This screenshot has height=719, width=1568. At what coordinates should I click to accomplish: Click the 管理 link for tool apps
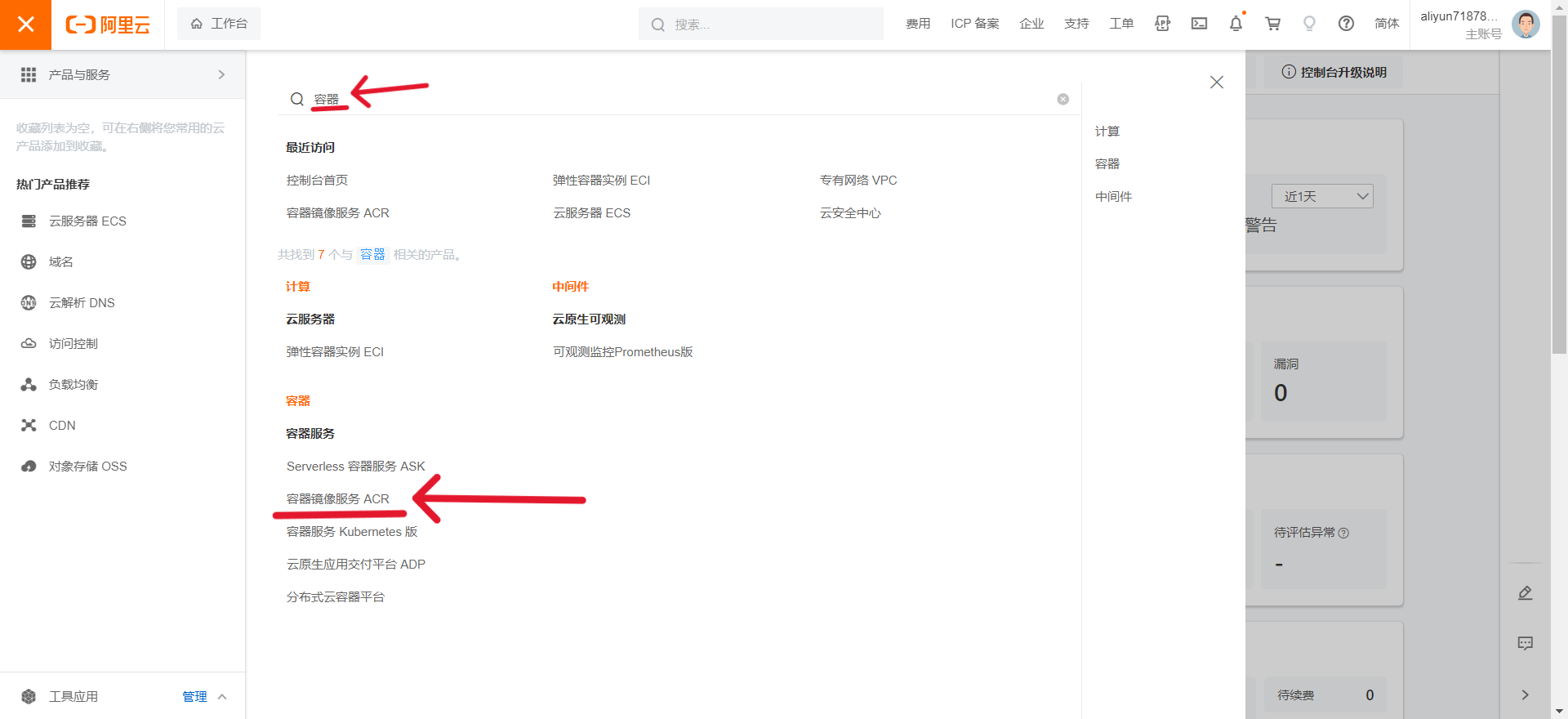coord(194,696)
